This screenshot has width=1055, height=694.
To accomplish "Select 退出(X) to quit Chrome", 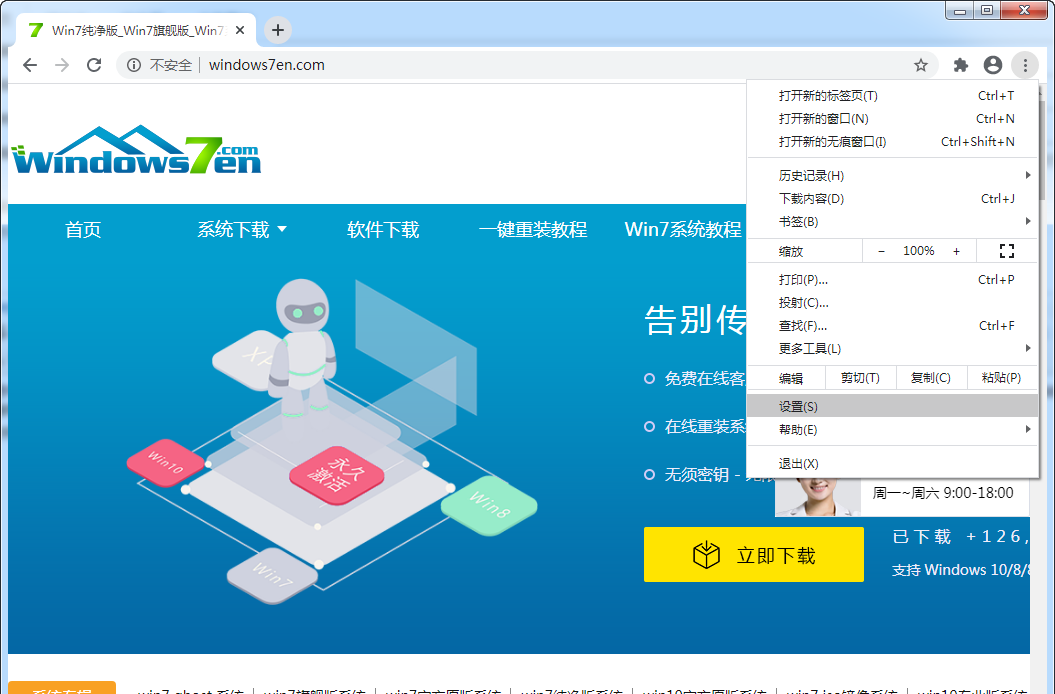I will coord(892,463).
